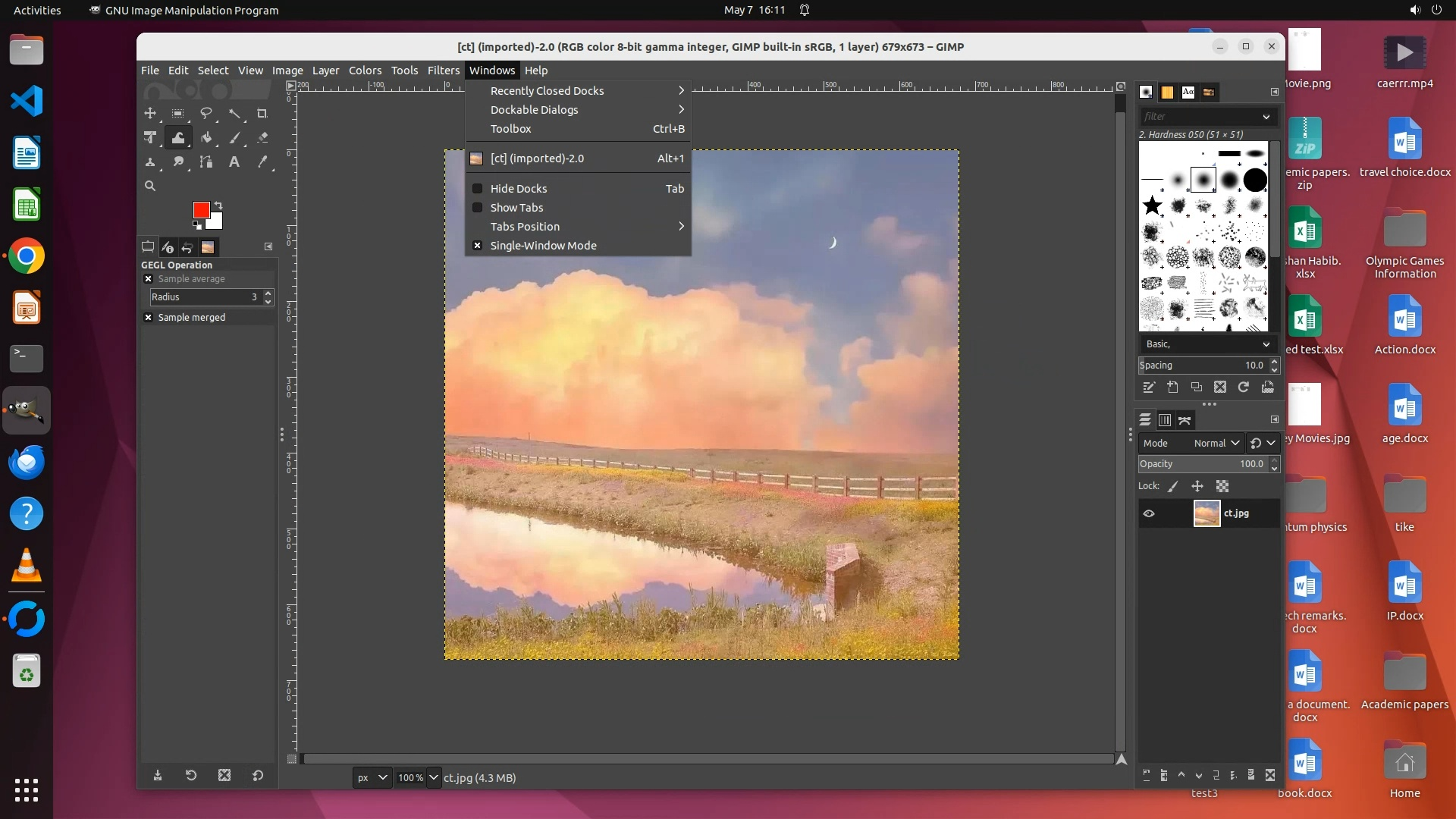
Task: Toggle the Sample merged checkbox
Action: [149, 318]
